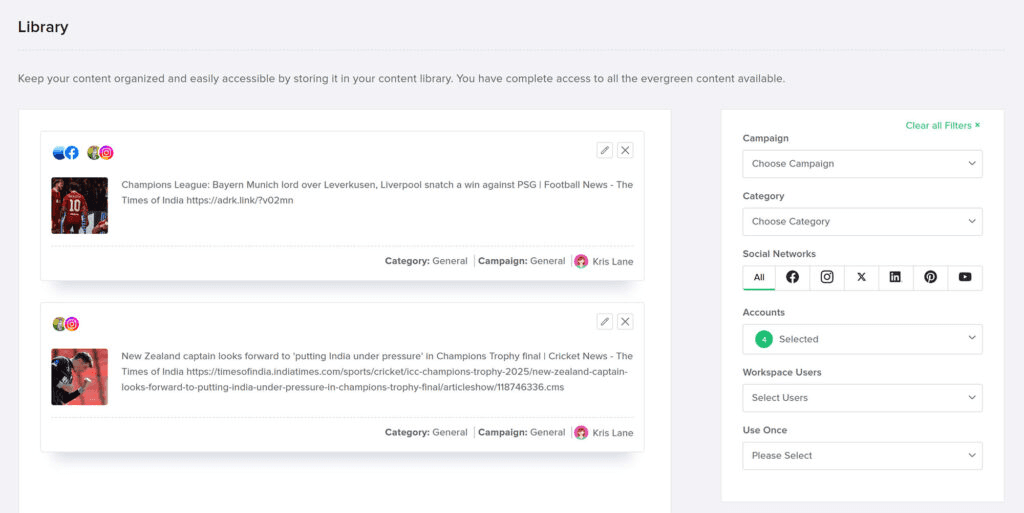Select the All social networks tab
1024x513 pixels.
coord(759,277)
